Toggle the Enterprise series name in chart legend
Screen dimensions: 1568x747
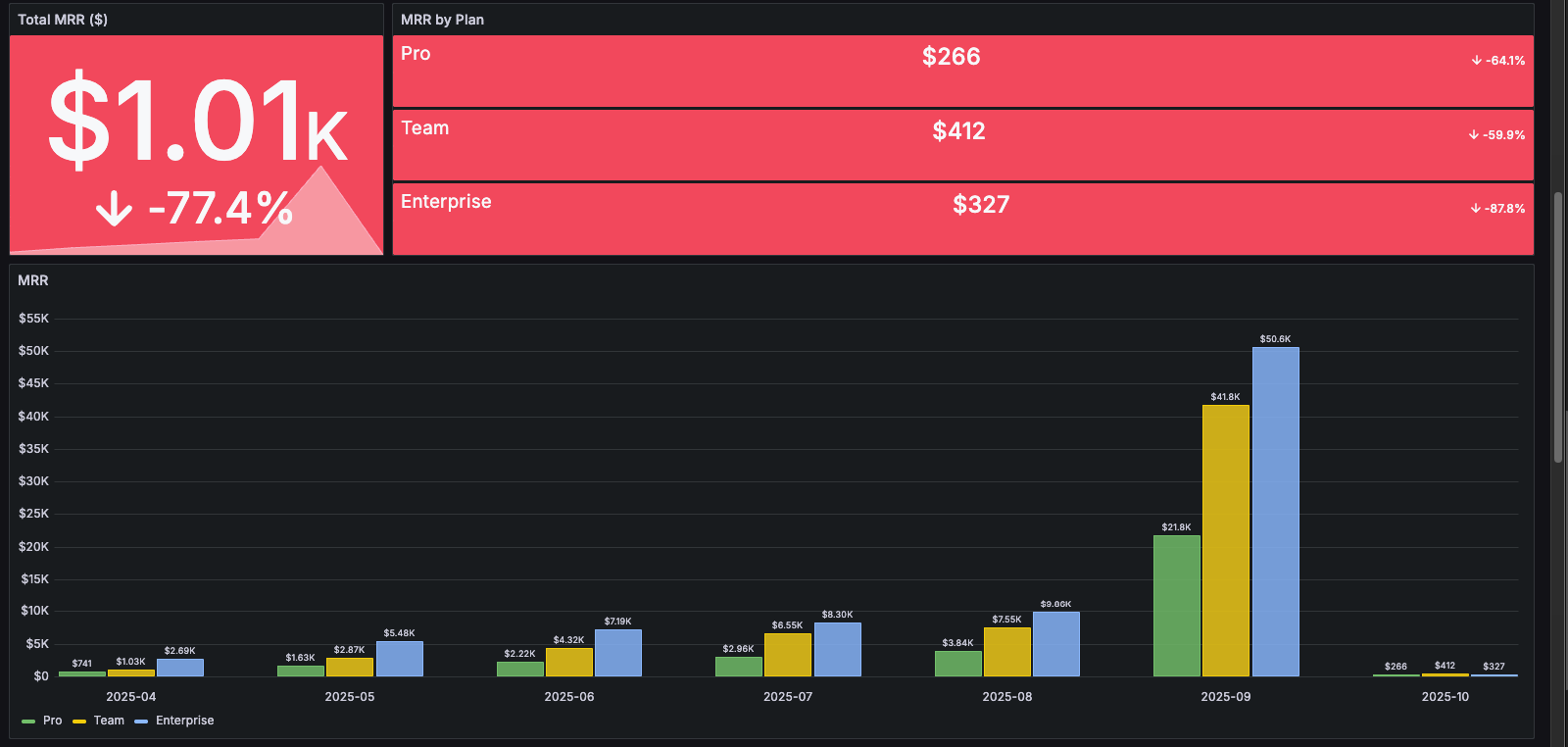click(185, 721)
